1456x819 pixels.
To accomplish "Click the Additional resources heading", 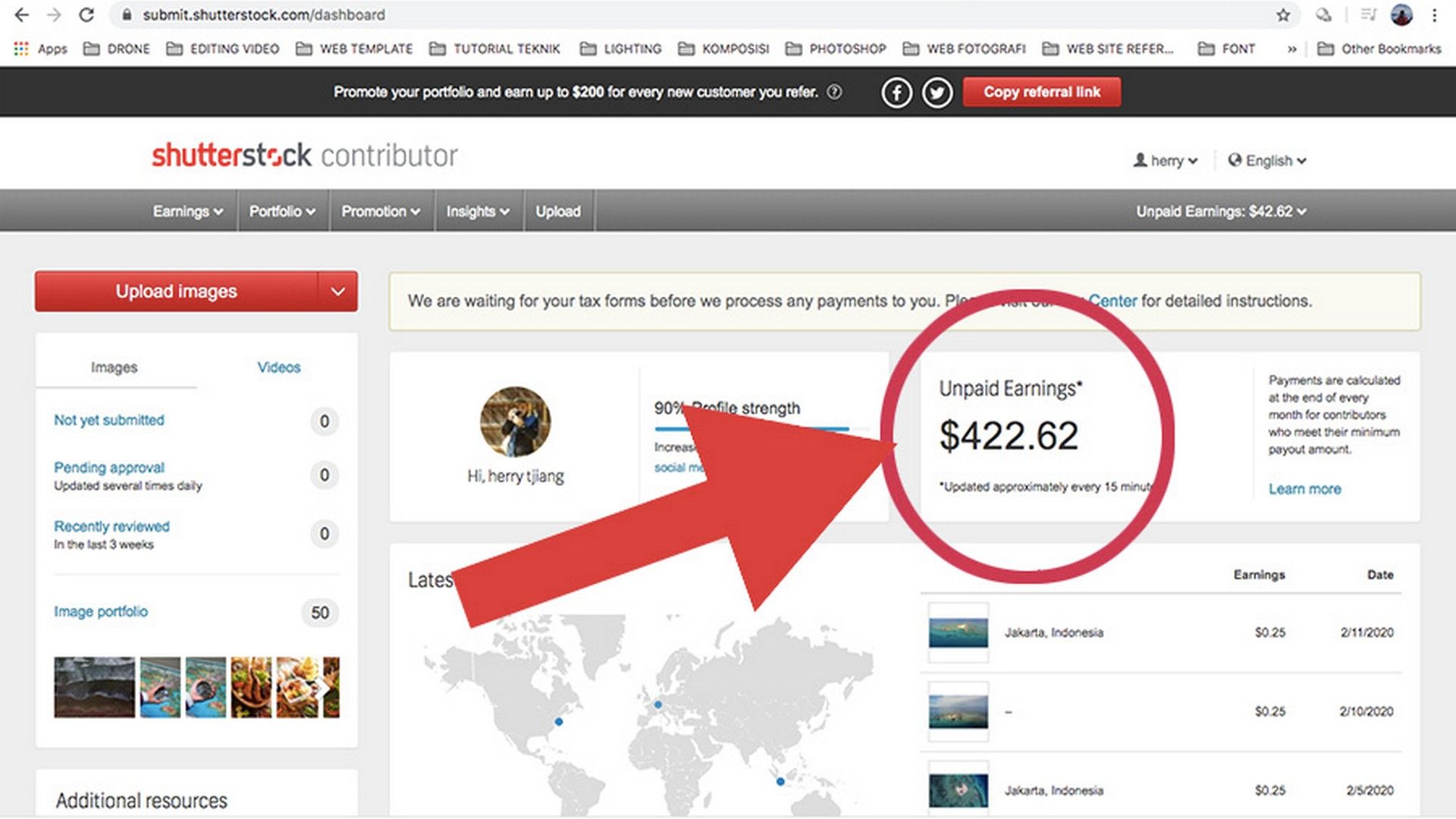I will (x=141, y=801).
